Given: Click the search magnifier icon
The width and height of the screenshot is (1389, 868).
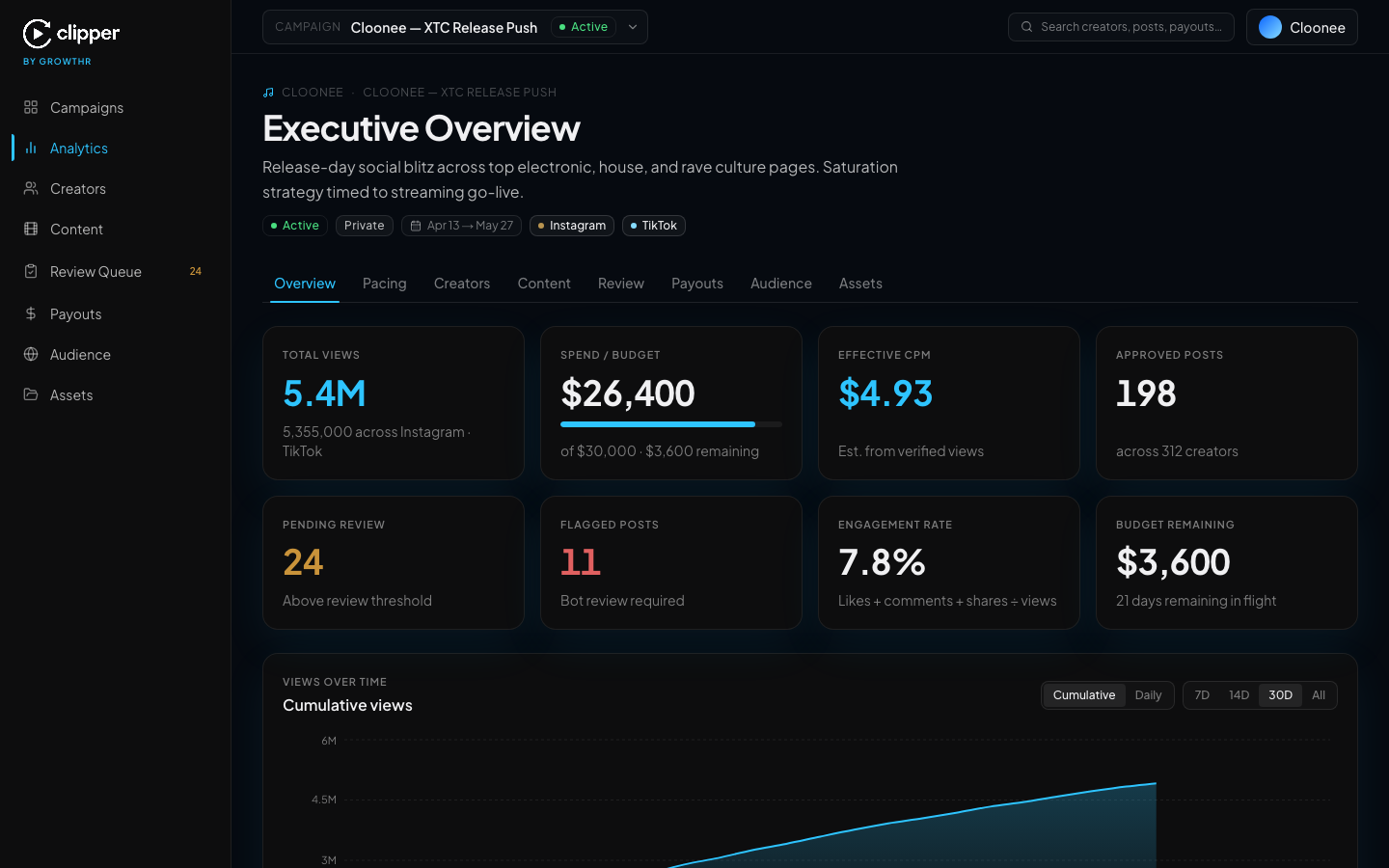Looking at the screenshot, I should pos(1027,27).
